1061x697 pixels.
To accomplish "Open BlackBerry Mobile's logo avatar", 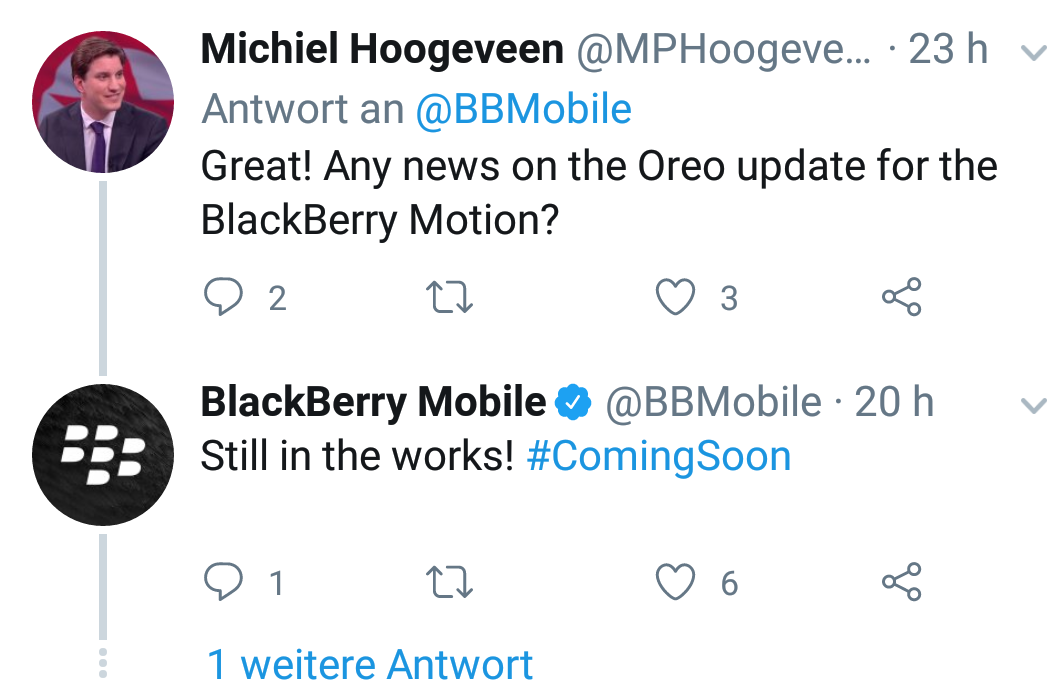I will click(x=103, y=455).
